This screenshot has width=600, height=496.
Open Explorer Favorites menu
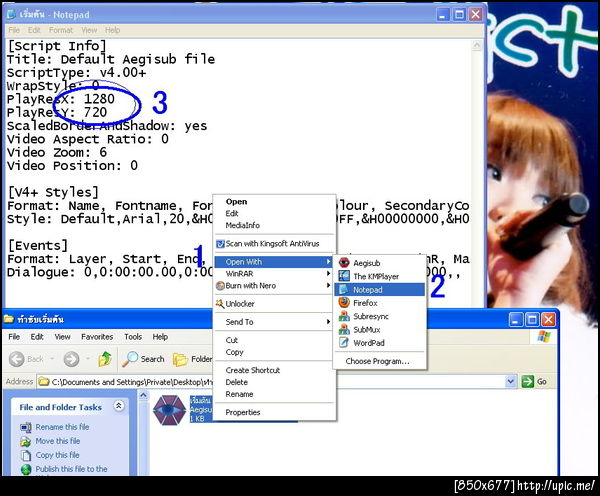pyautogui.click(x=97, y=337)
